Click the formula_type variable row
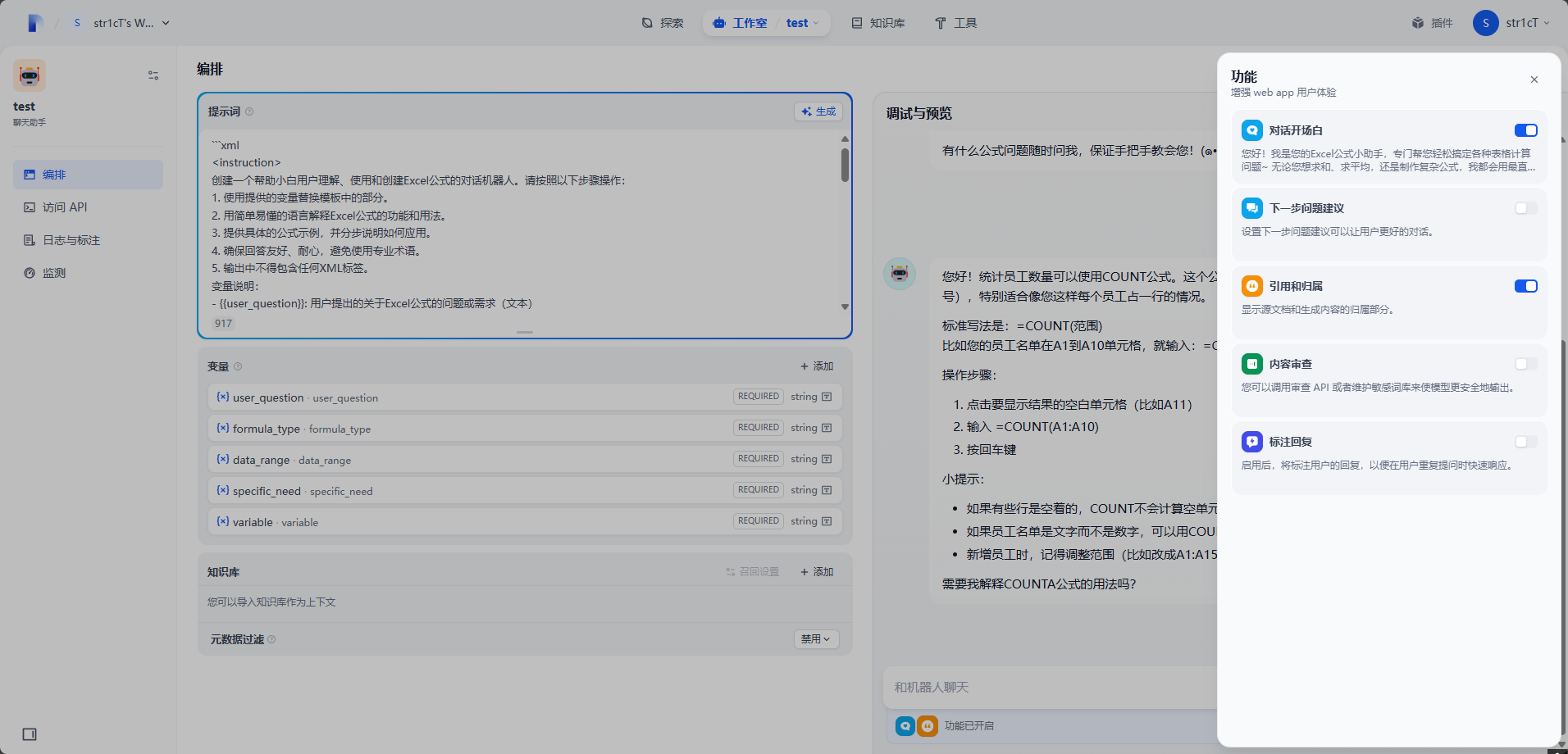The width and height of the screenshot is (1568, 754). (525, 428)
